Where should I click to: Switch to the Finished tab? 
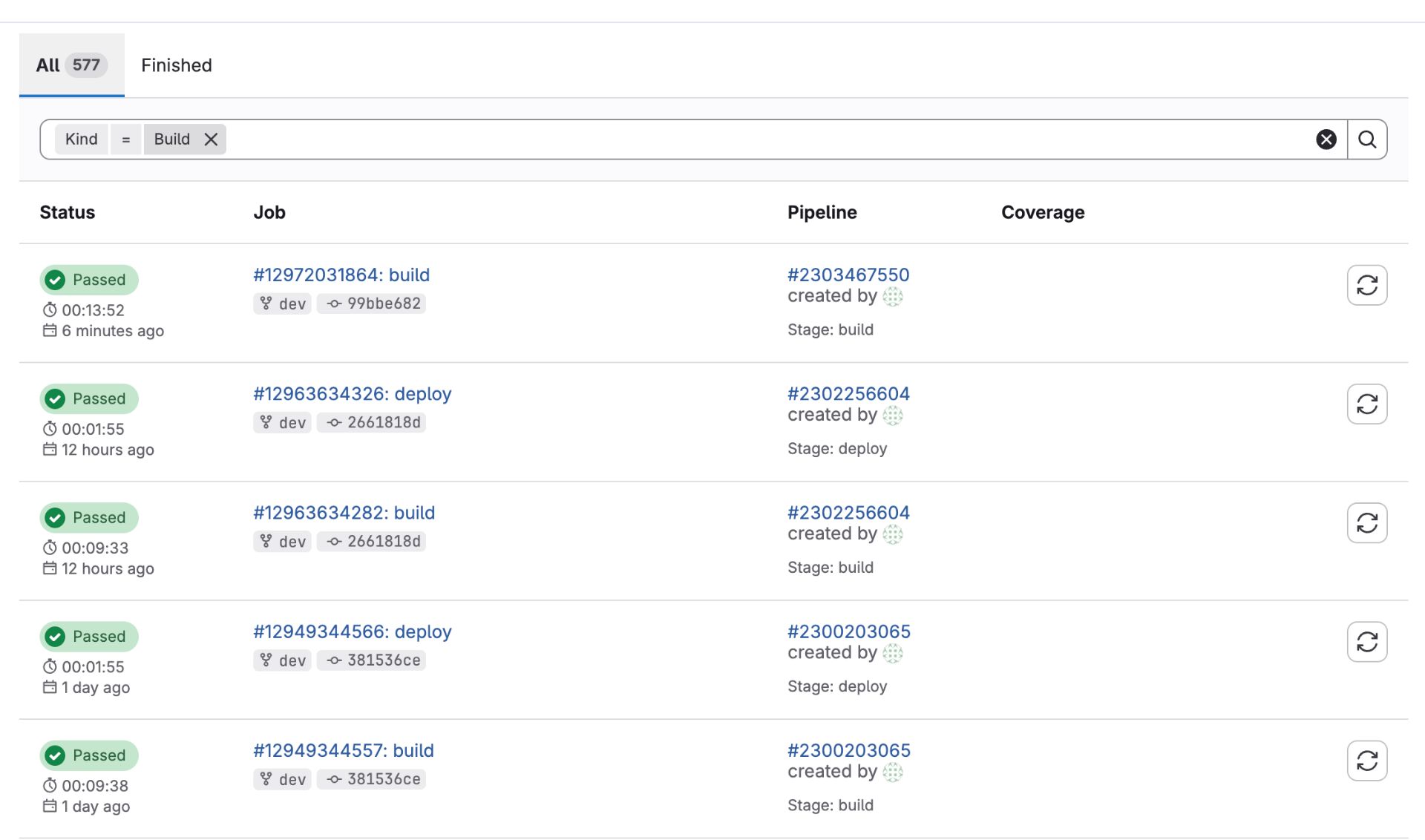coord(176,65)
